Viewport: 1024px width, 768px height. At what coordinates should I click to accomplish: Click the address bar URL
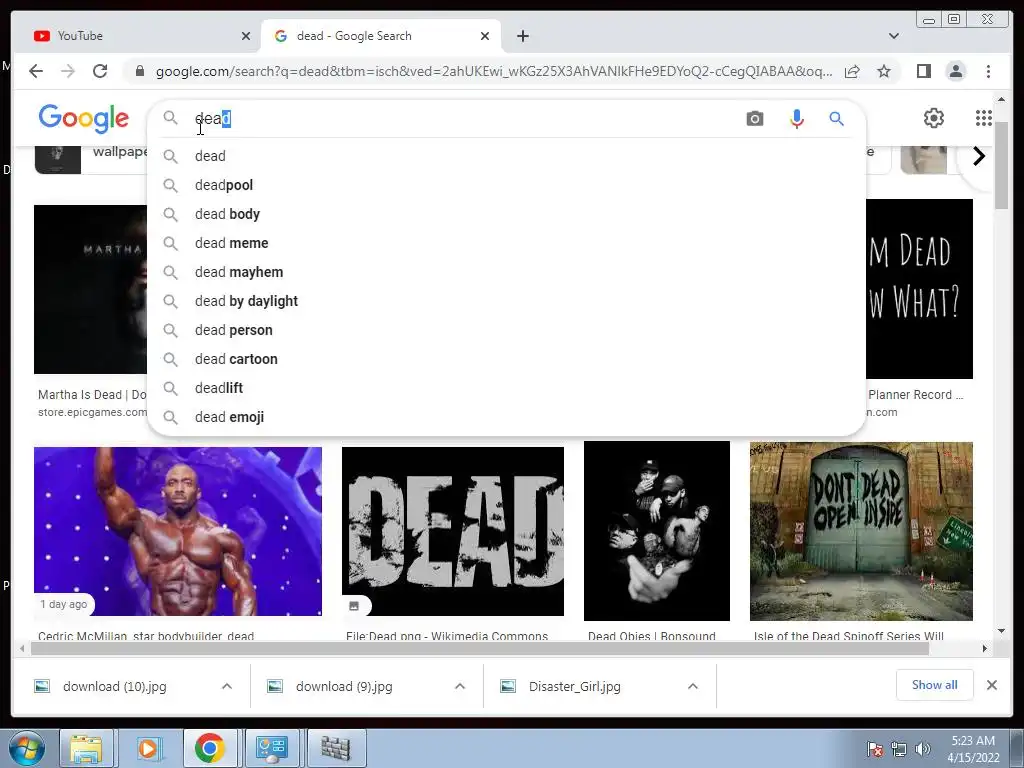[494, 71]
